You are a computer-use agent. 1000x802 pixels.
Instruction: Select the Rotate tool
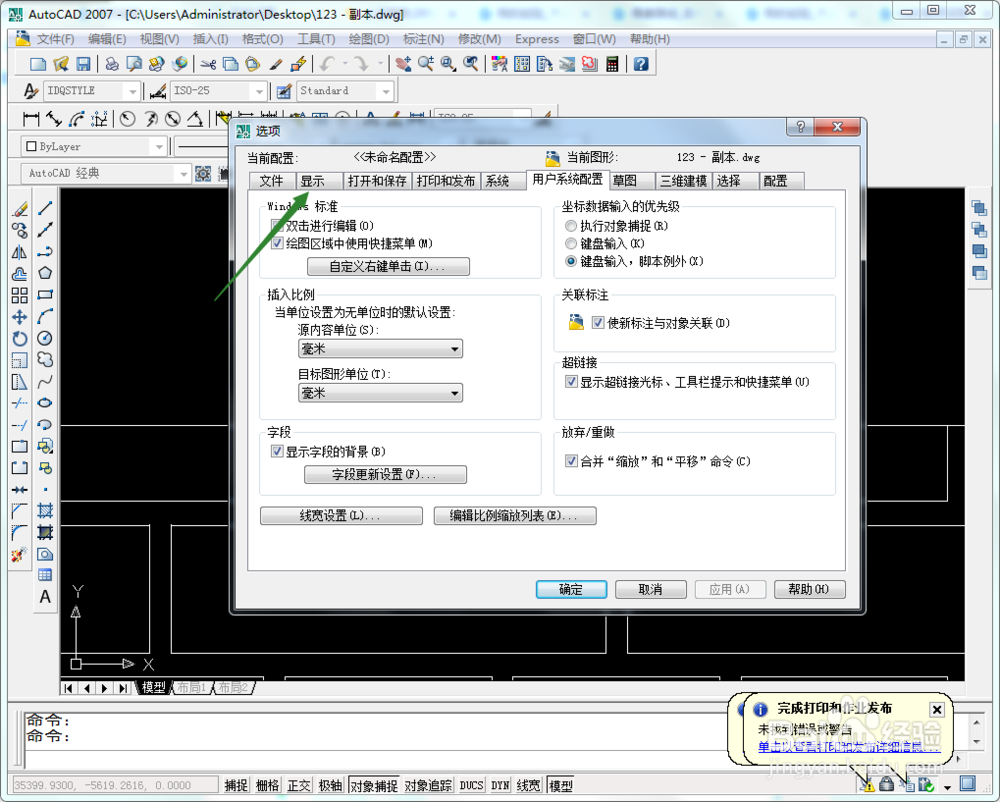[20, 339]
